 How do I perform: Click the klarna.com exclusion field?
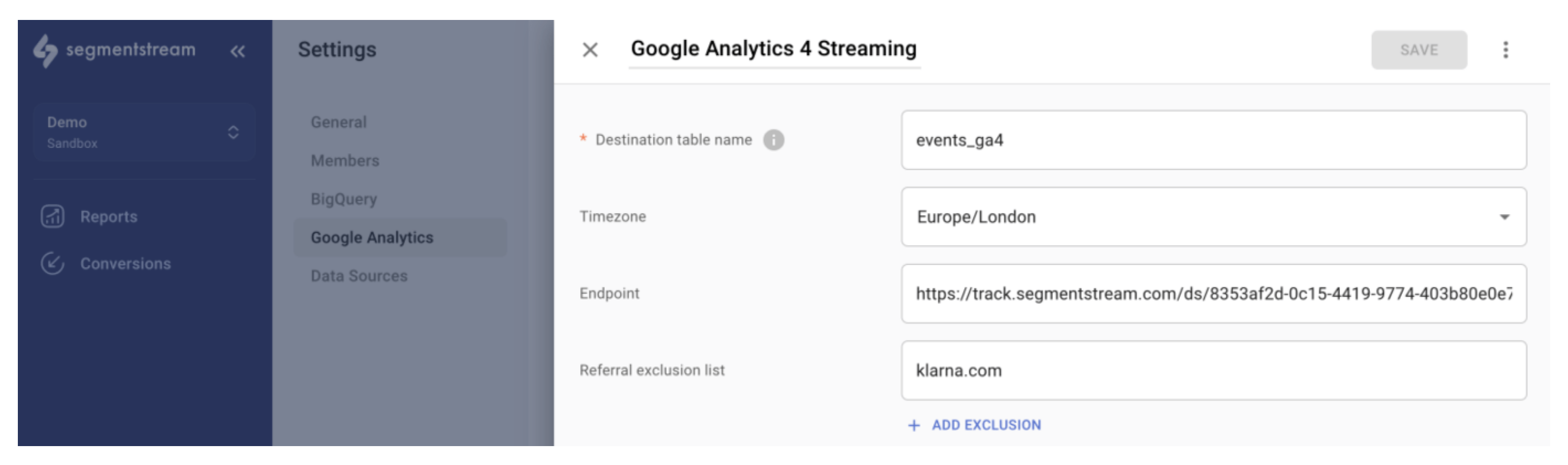point(1214,370)
